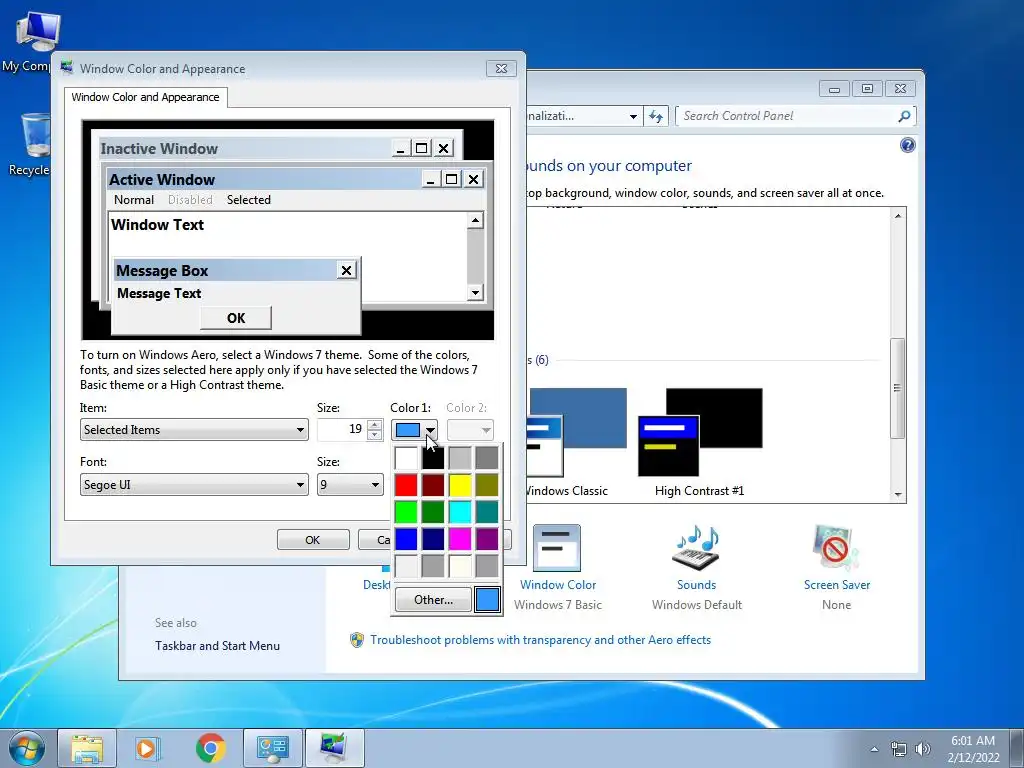Pick the dark maroon color swatch
1024x768 pixels.
pyautogui.click(x=432, y=485)
